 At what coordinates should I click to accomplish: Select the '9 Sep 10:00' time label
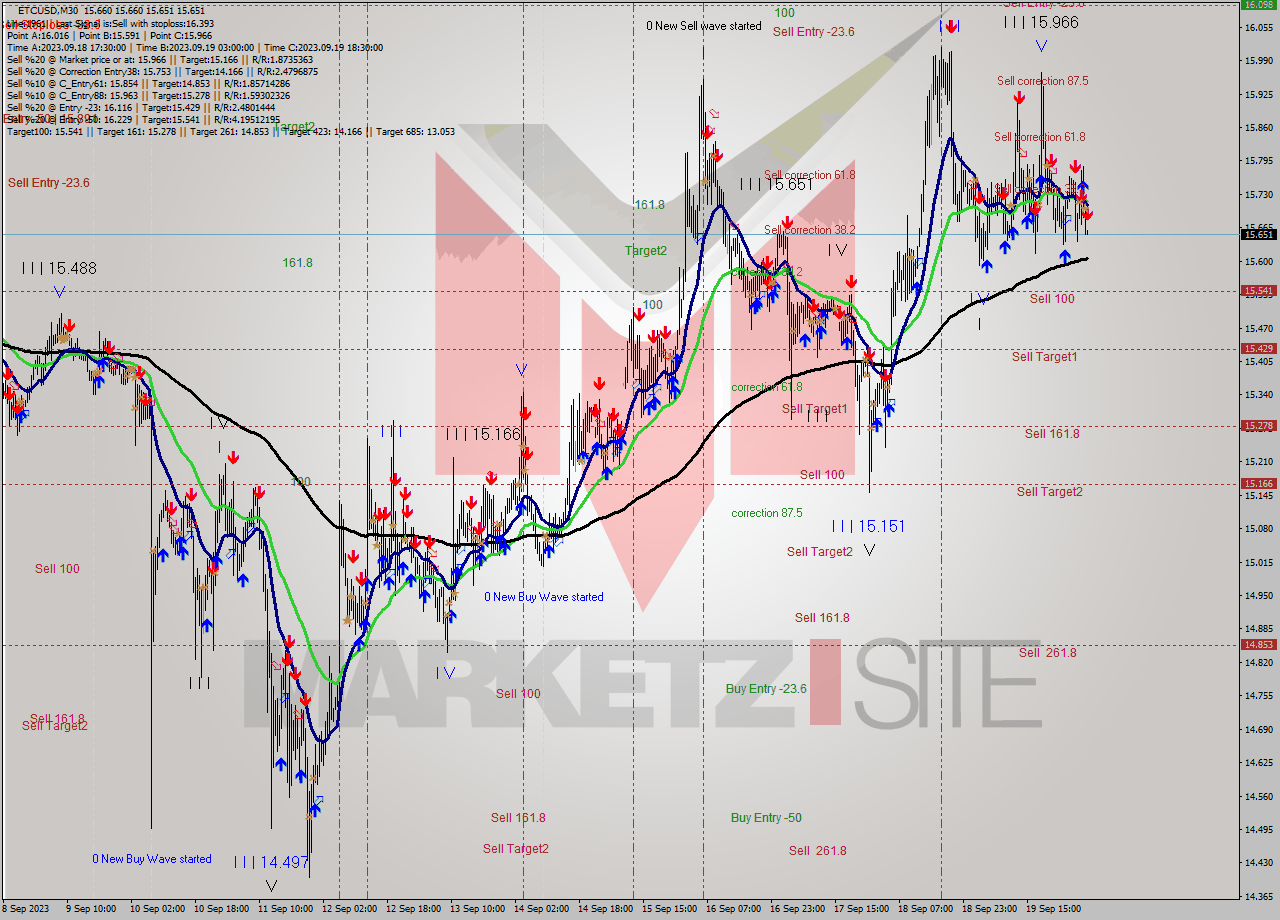click(x=91, y=909)
